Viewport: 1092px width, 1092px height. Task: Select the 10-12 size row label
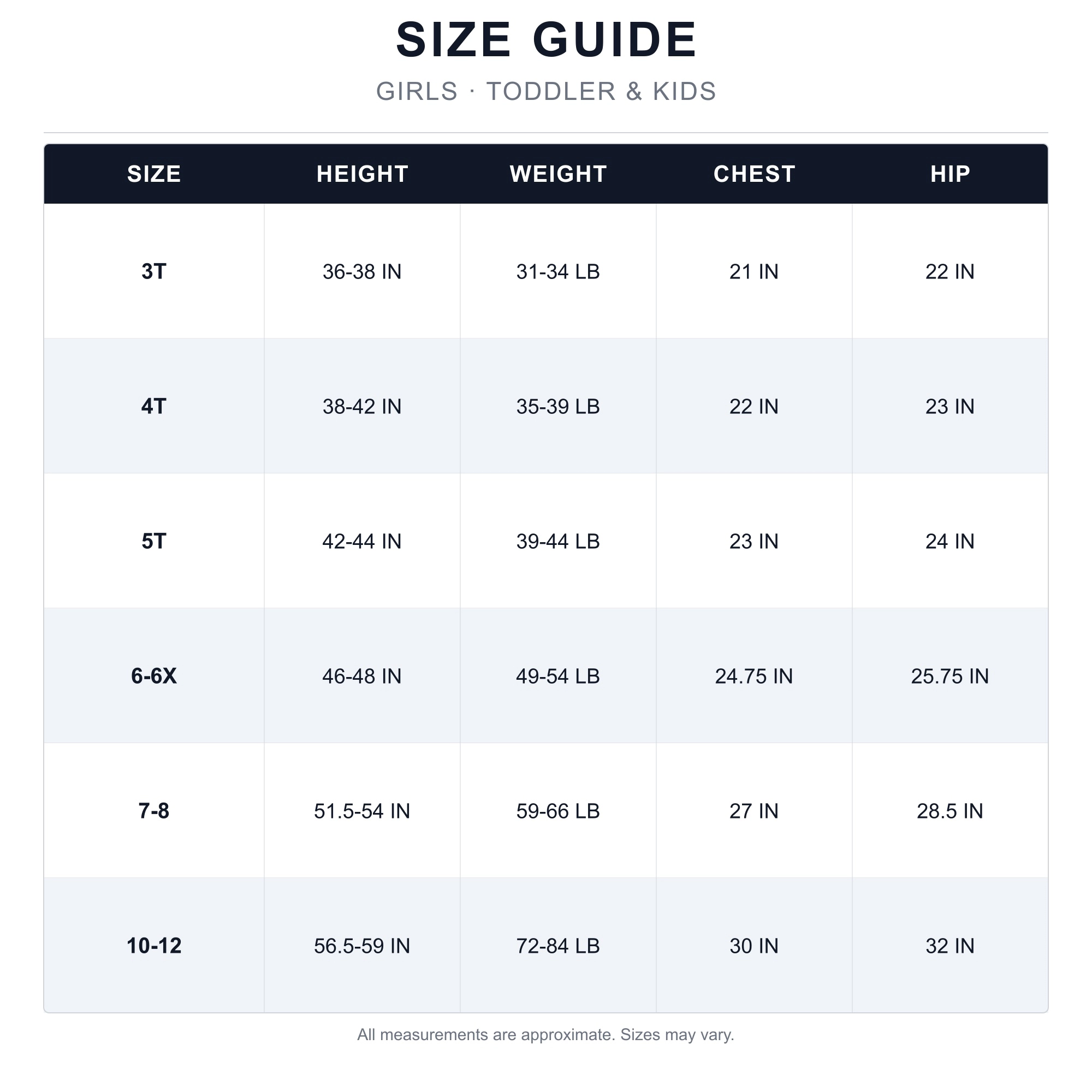tap(154, 946)
